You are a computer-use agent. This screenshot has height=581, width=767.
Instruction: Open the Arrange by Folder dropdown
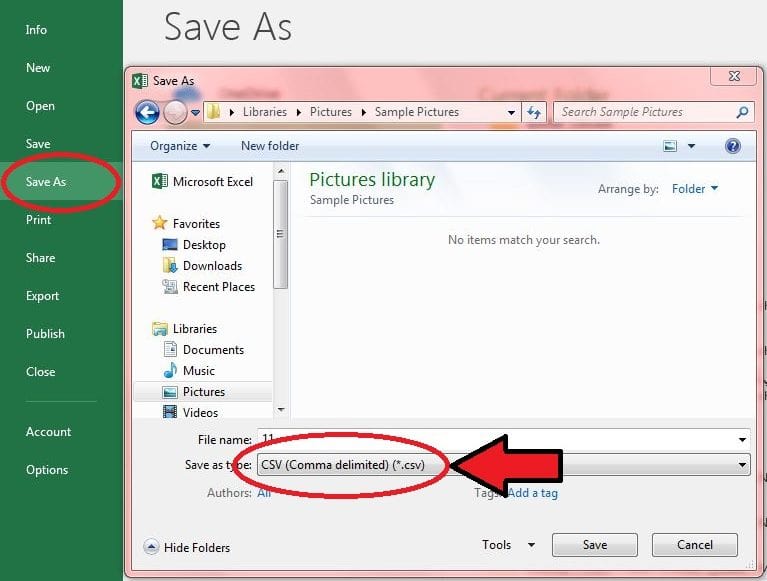click(694, 189)
